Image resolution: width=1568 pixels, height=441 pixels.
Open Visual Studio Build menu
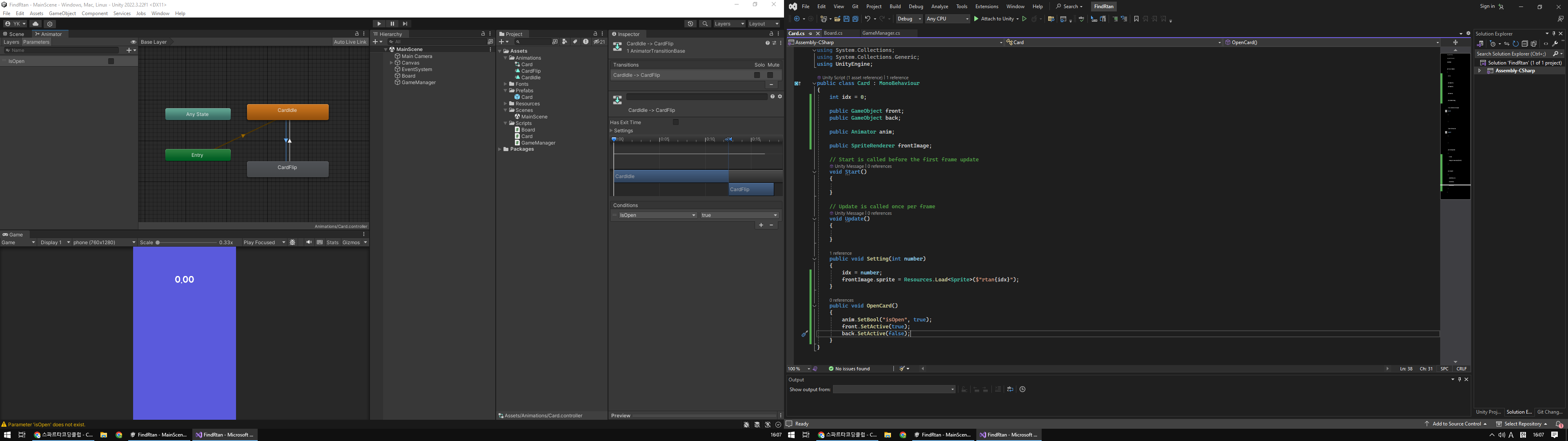tap(895, 7)
